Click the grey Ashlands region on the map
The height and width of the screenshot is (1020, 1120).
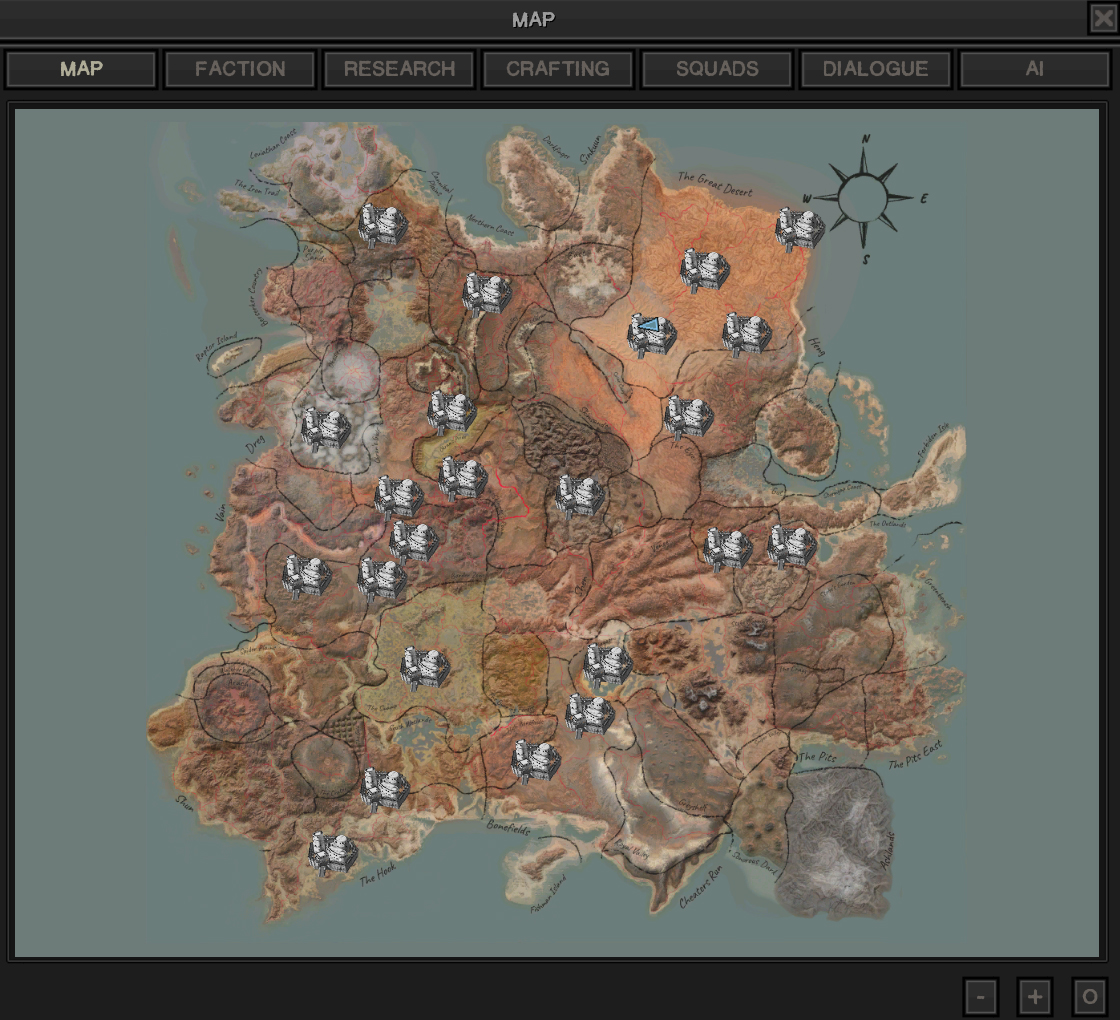click(x=838, y=840)
